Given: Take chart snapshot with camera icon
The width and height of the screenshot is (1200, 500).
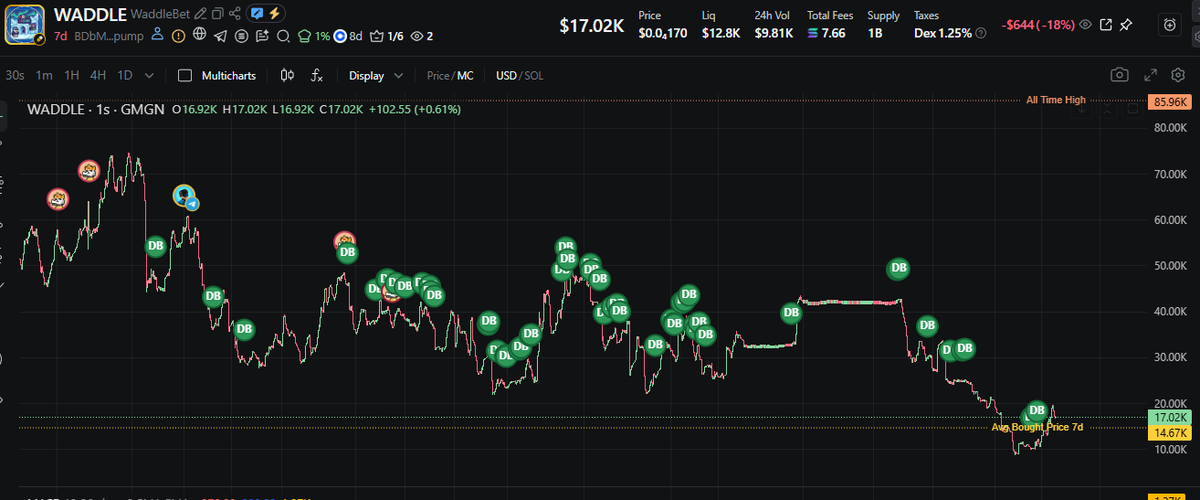Looking at the screenshot, I should 1120,75.
